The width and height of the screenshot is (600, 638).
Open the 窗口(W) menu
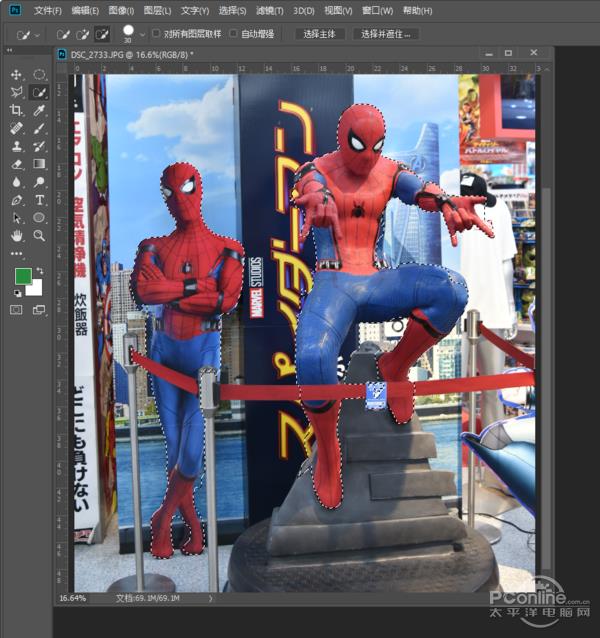click(x=377, y=11)
